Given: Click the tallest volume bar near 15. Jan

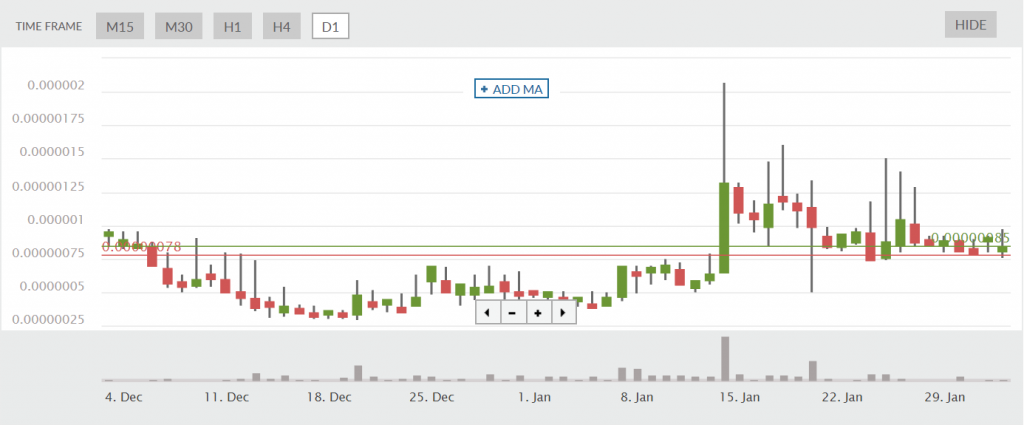Looking at the screenshot, I should click(724, 358).
